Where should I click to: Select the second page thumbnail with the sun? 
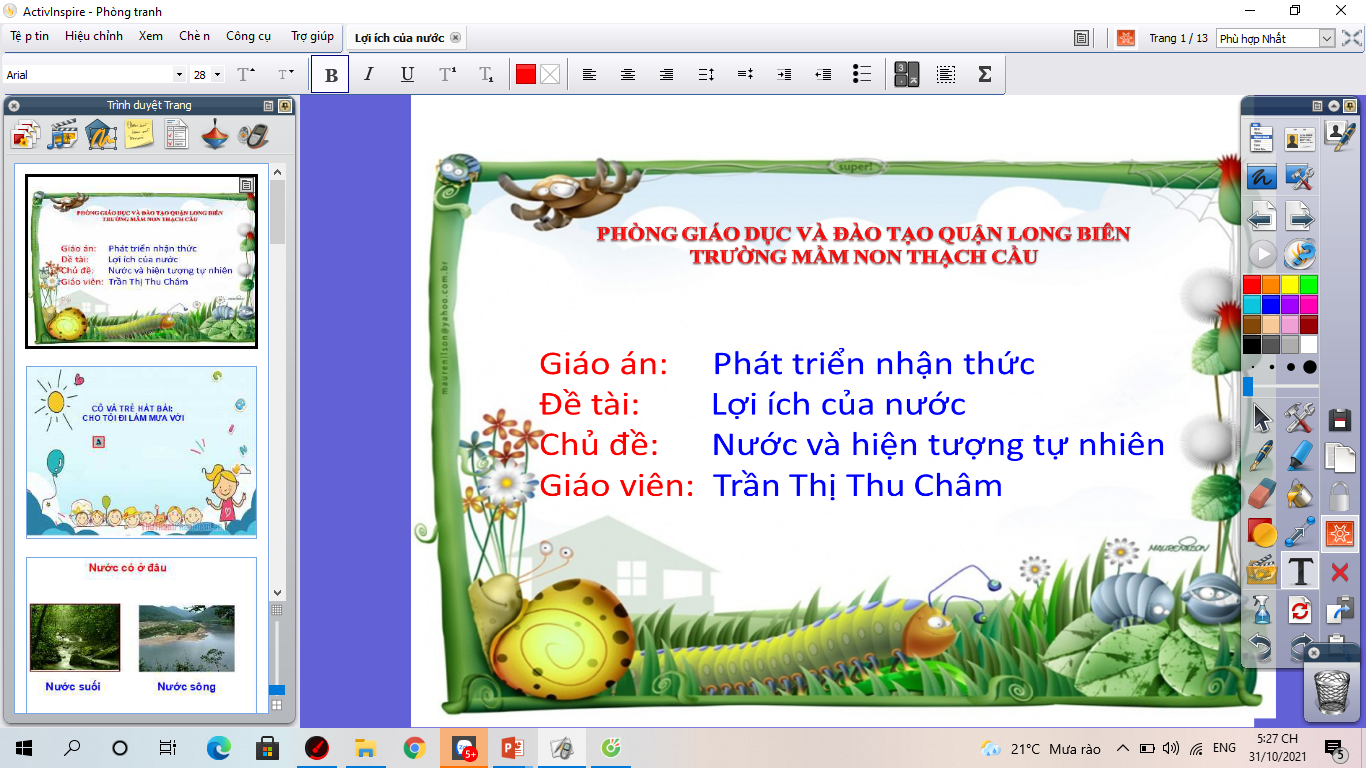[141, 452]
